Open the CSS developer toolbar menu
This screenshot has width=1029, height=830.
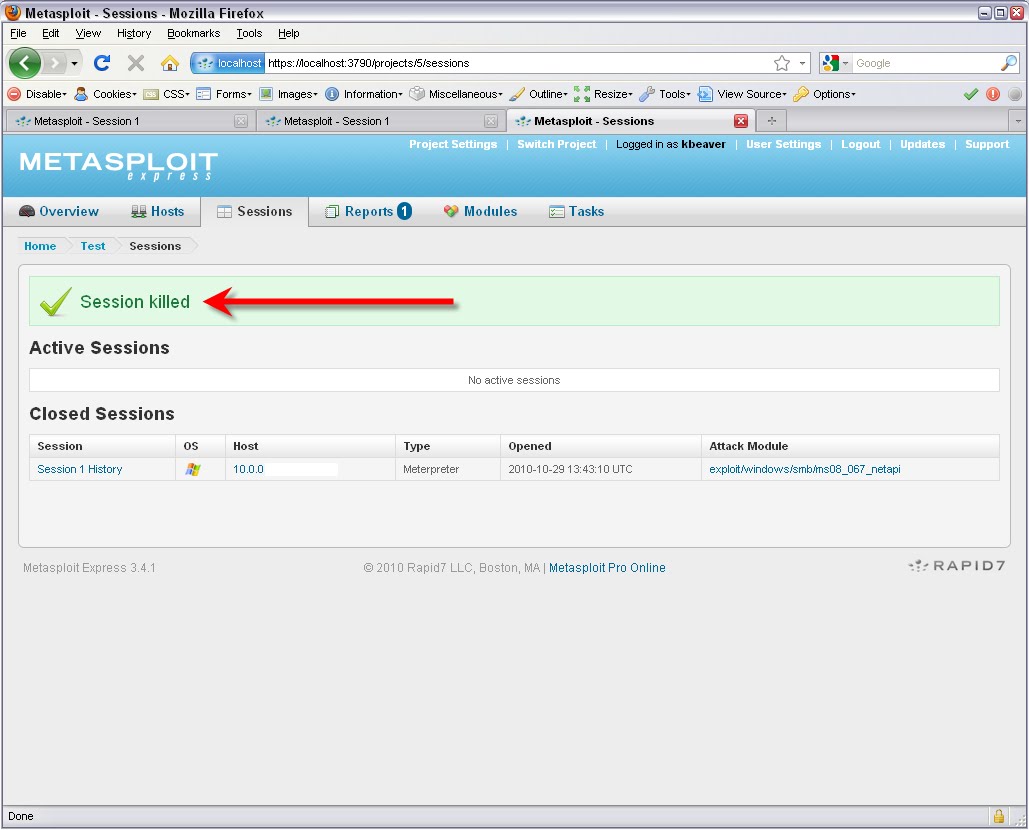pos(167,94)
